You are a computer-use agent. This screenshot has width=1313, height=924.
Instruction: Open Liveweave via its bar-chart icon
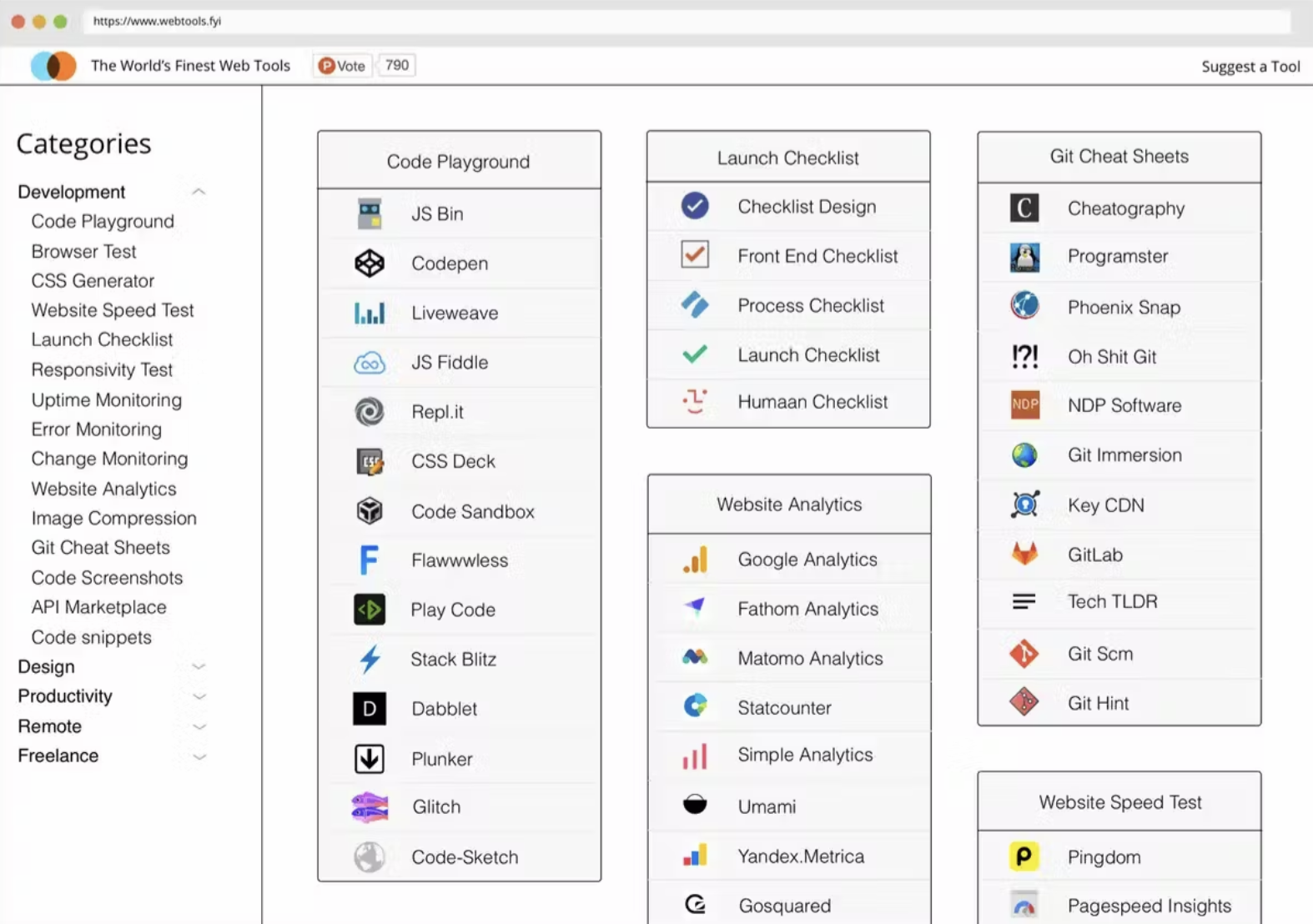pos(370,313)
